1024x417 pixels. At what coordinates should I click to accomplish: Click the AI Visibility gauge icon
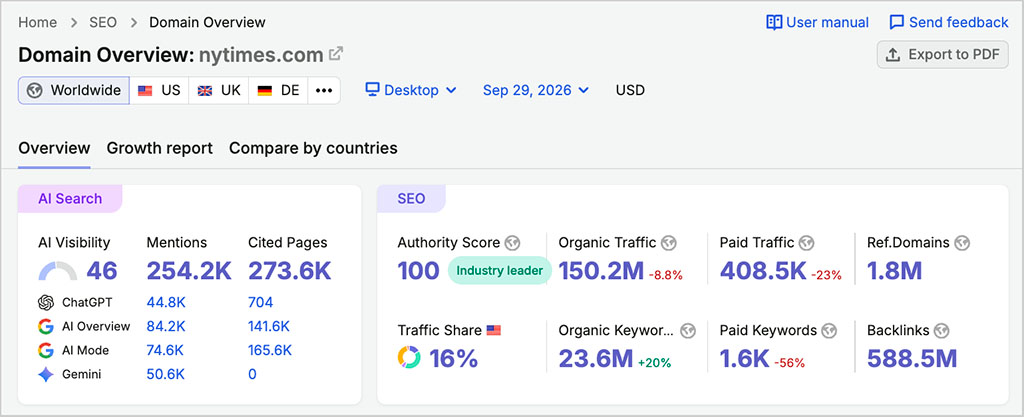point(58,271)
